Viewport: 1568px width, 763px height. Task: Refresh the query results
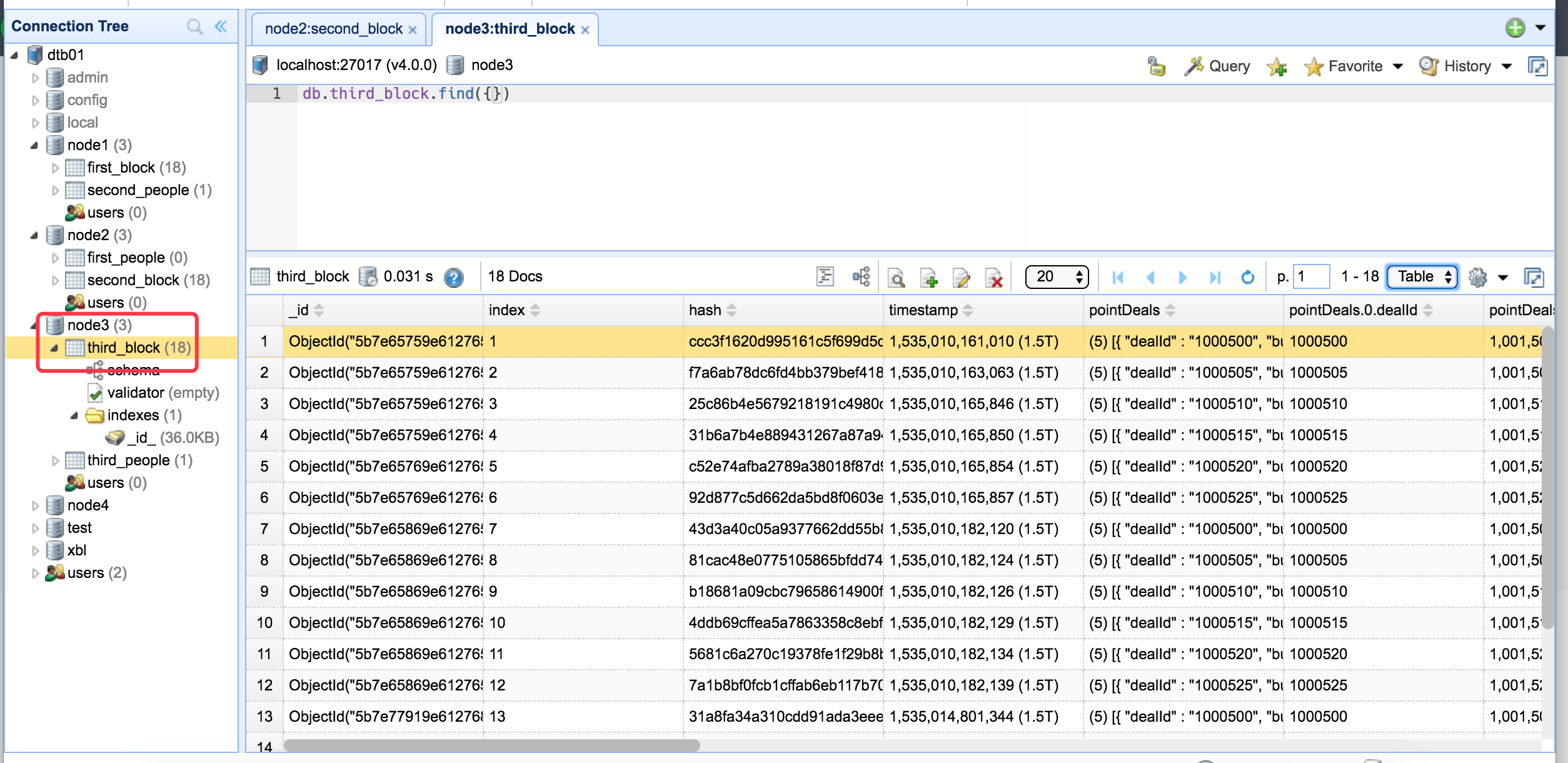coord(1247,277)
